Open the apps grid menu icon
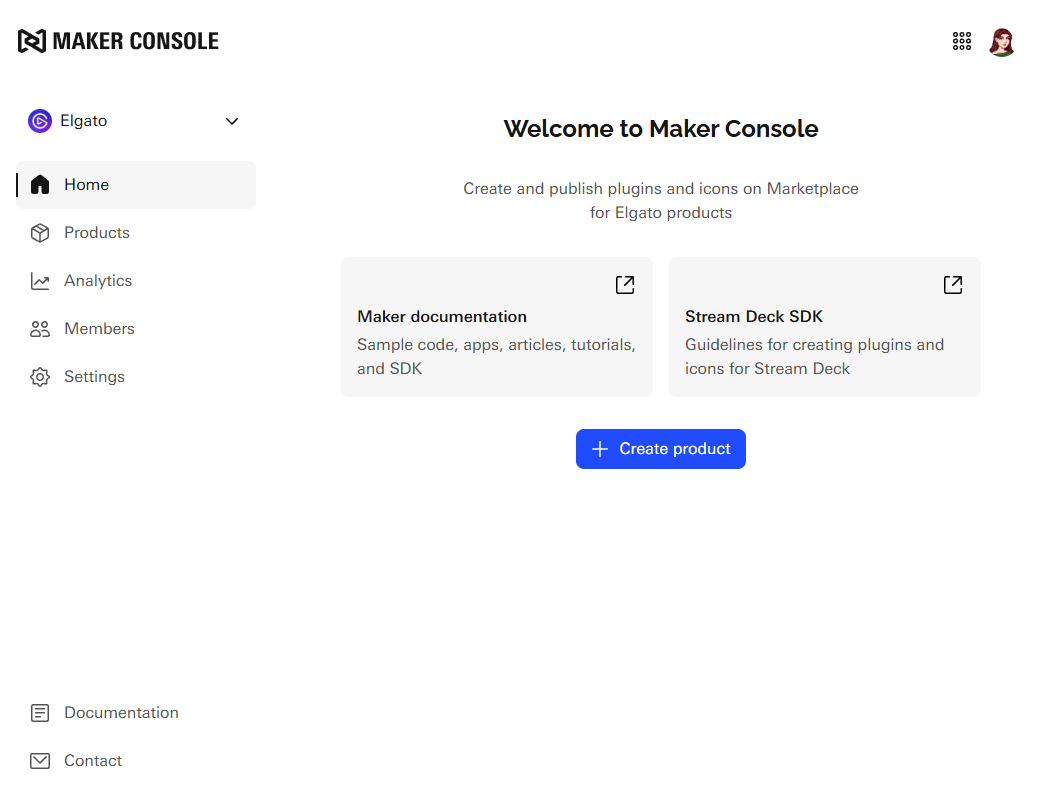The width and height of the screenshot is (1050, 800). [962, 41]
